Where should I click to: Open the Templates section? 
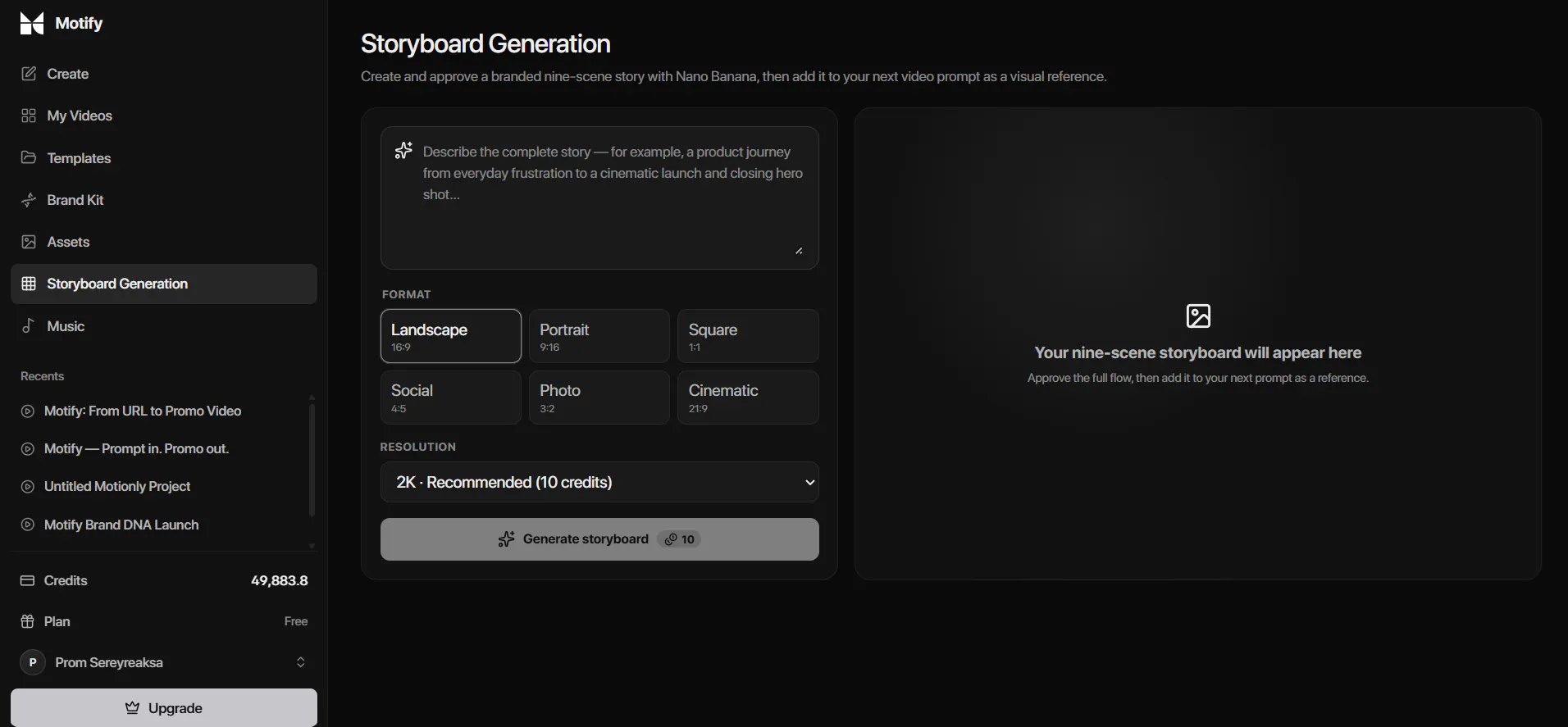pos(164,157)
